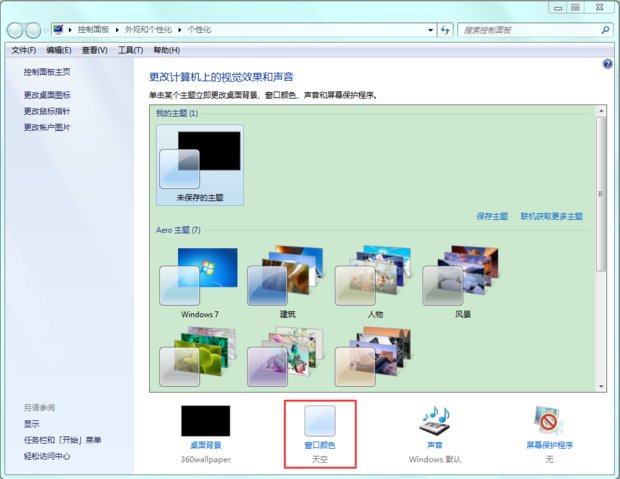Viewport: 620px width, 479px height.
Task: Open Change desktop icons (更改桌面图标)
Action: 47,95
